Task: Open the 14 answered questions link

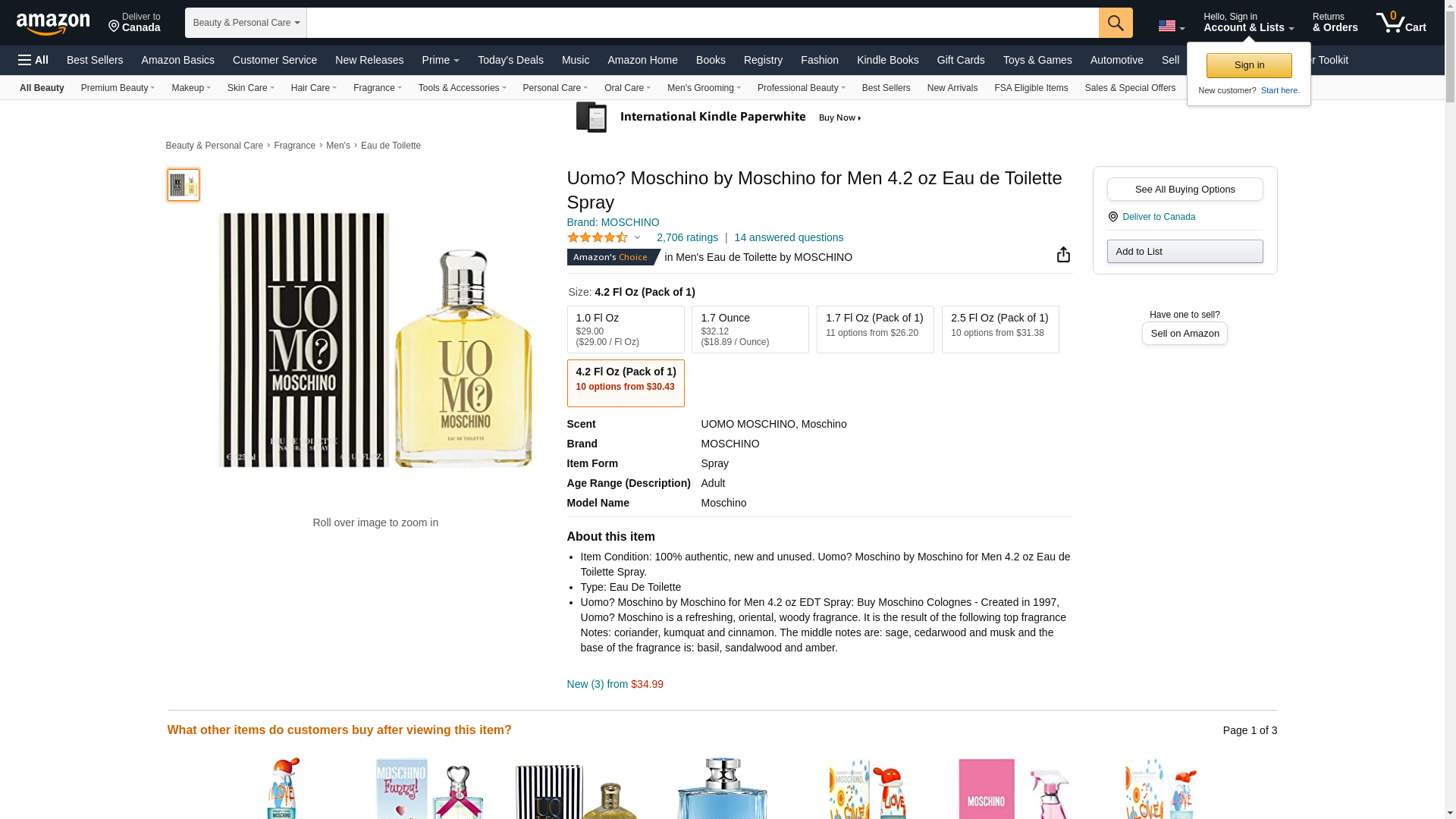Action: (788, 238)
